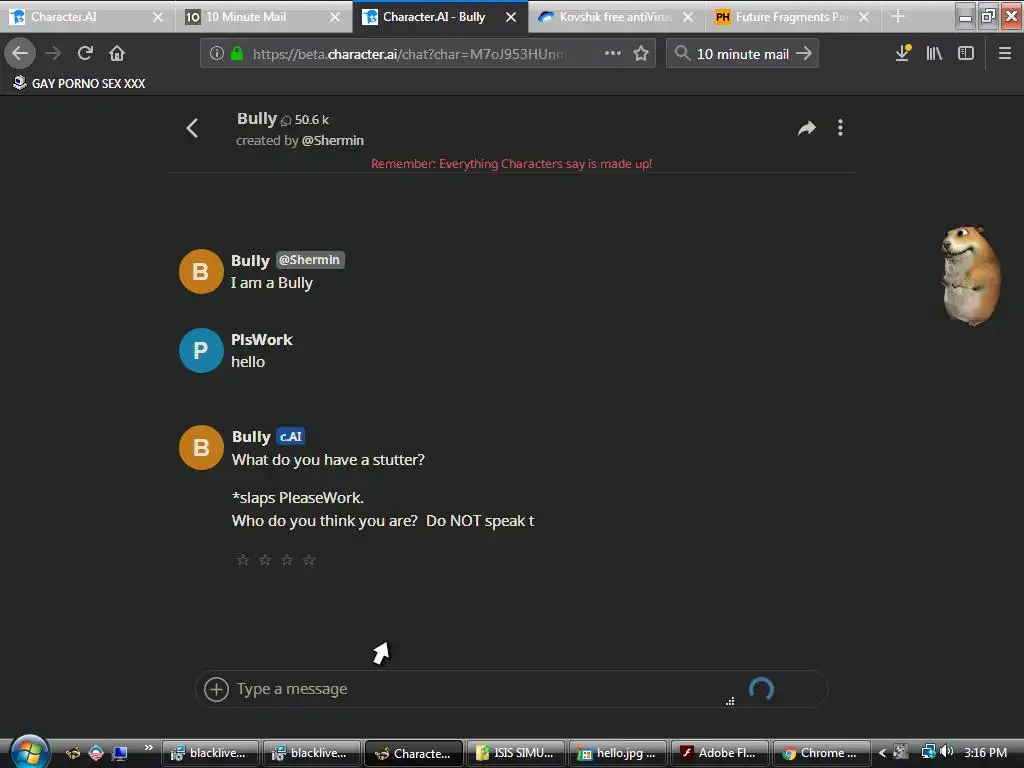Rate the reply four stars

pos(309,560)
